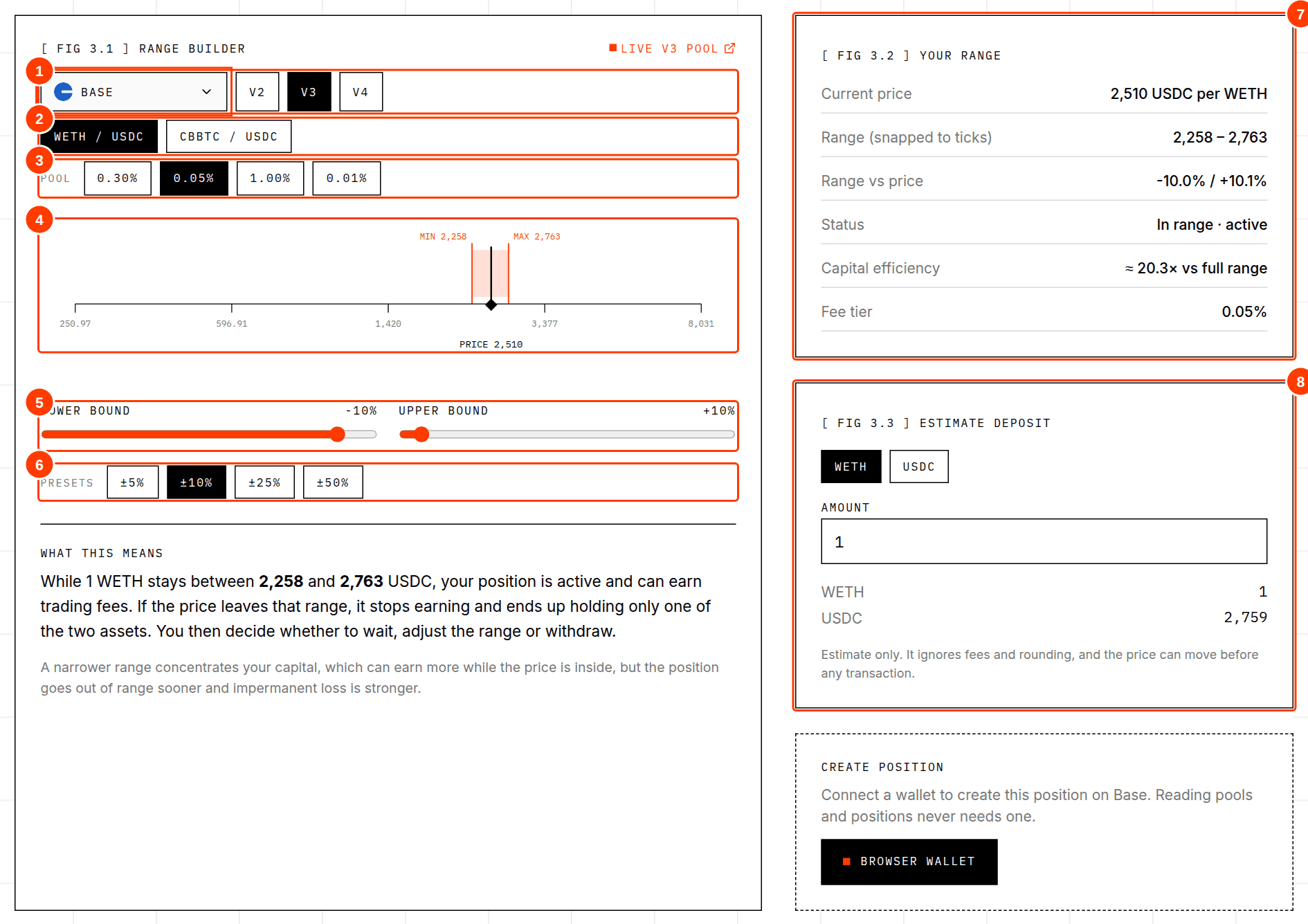Click the deposit Amount input field
This screenshot has width=1308, height=924.
(x=1044, y=541)
